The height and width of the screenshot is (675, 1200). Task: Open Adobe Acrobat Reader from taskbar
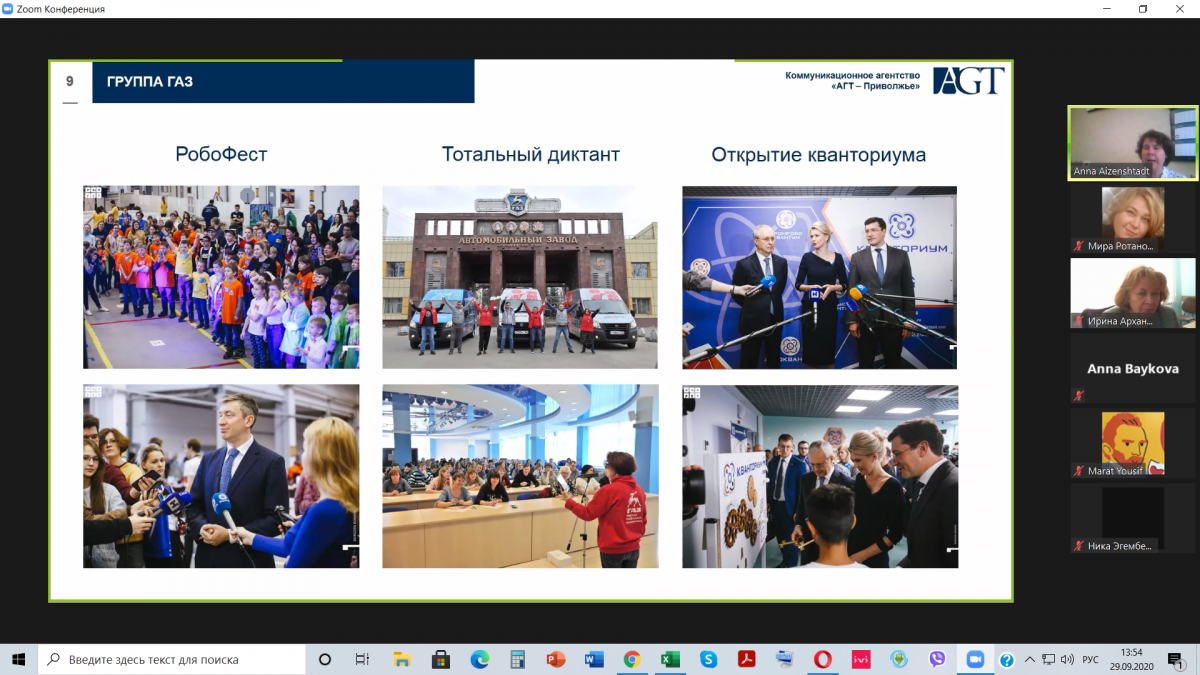pyautogui.click(x=746, y=659)
